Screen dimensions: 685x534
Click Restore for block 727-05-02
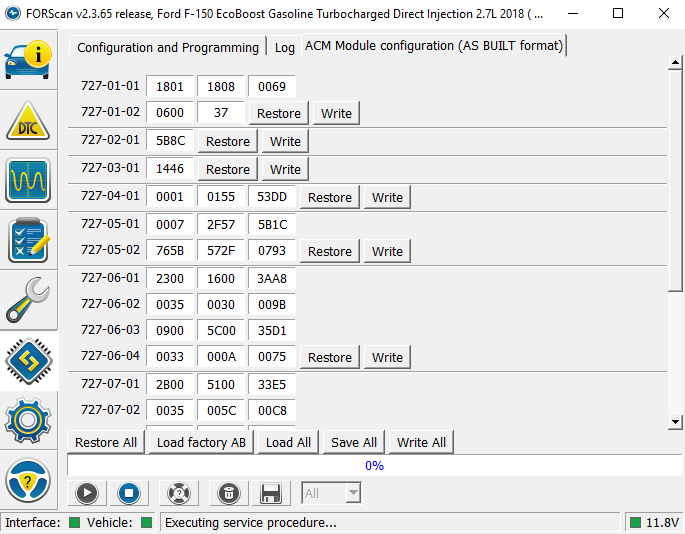point(330,251)
